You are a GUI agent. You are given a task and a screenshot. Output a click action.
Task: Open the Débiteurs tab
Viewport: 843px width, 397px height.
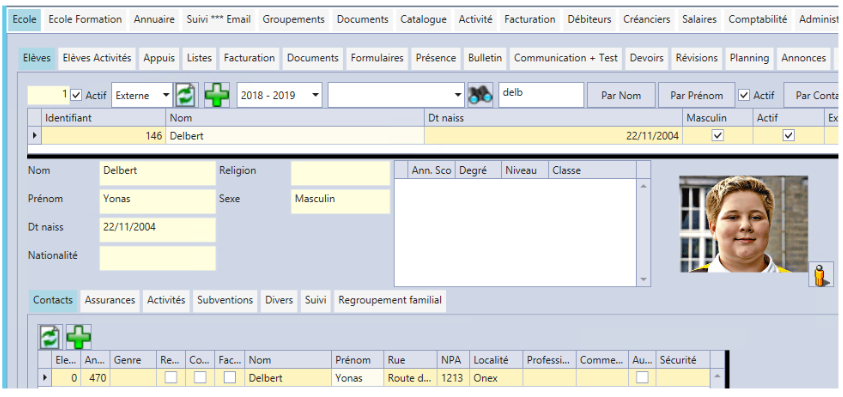tap(589, 19)
